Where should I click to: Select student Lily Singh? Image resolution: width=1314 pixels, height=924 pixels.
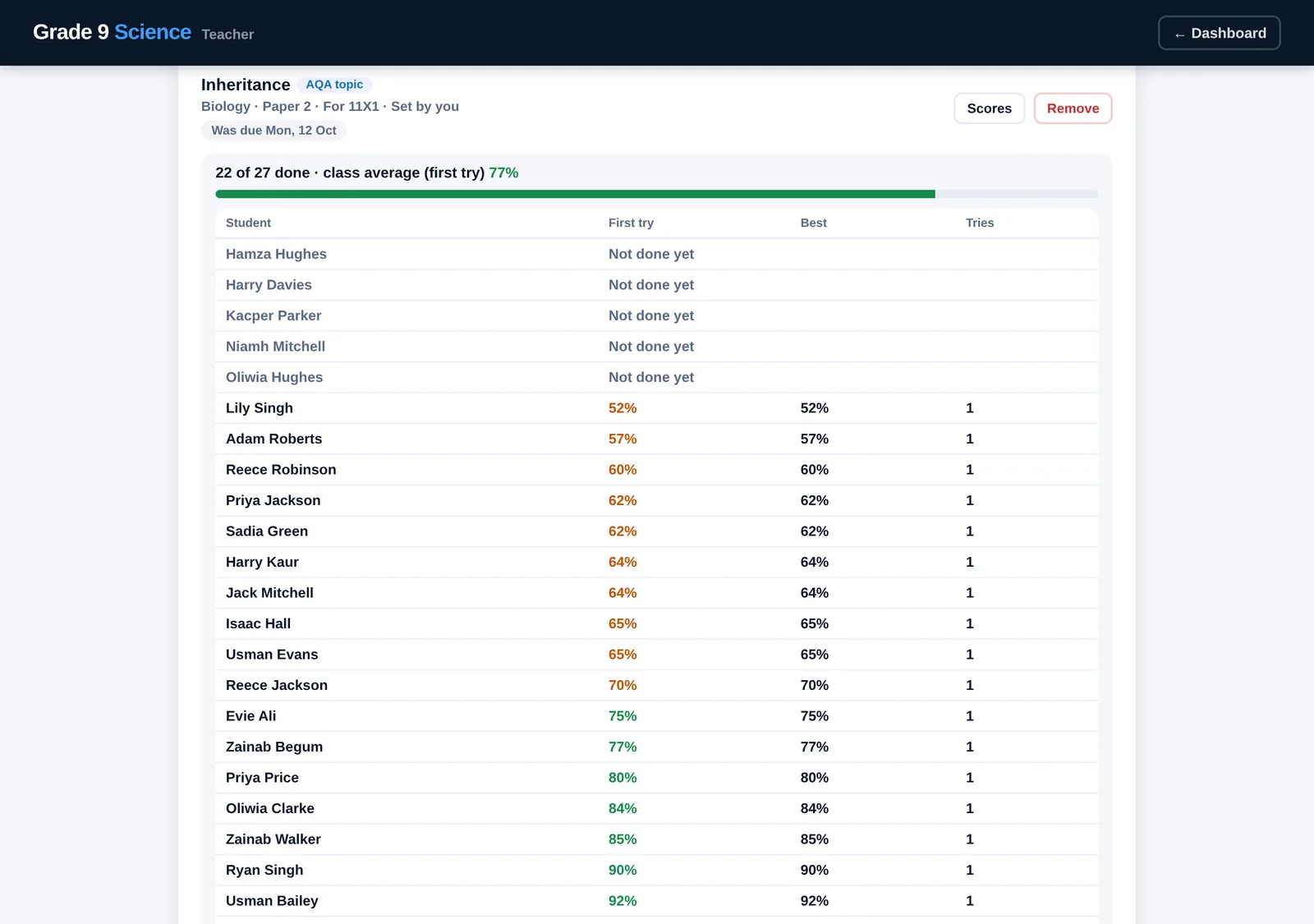tap(260, 408)
